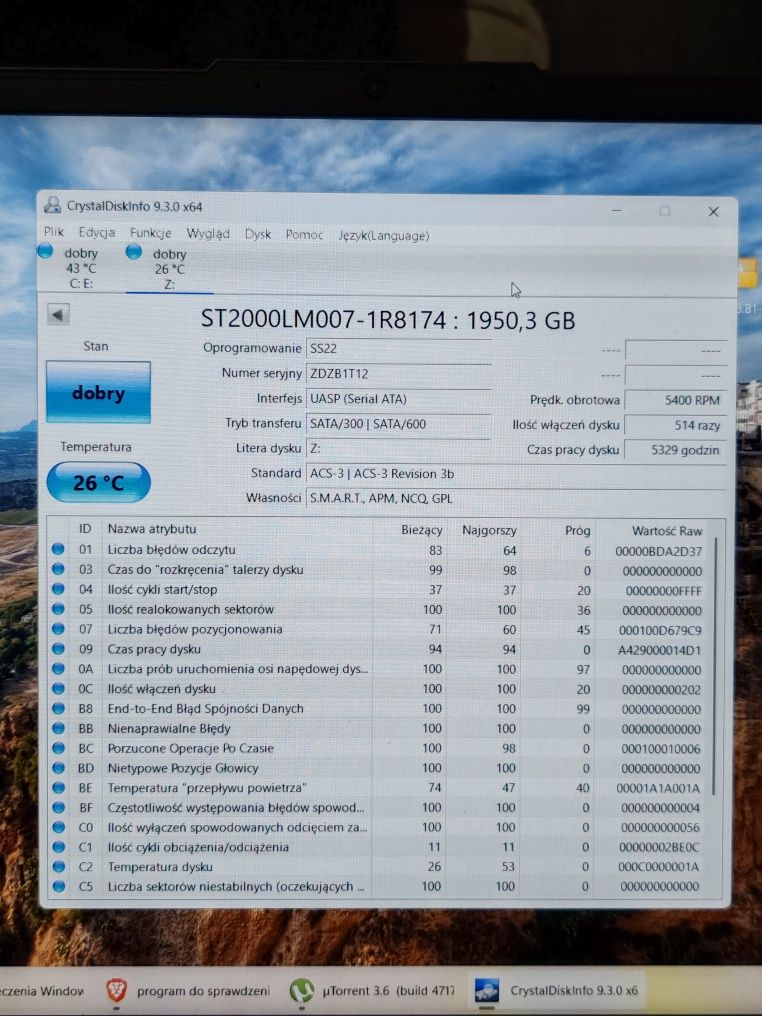Click the Nazwa atrybutu column header
This screenshot has height=1016, width=762.
click(x=152, y=529)
